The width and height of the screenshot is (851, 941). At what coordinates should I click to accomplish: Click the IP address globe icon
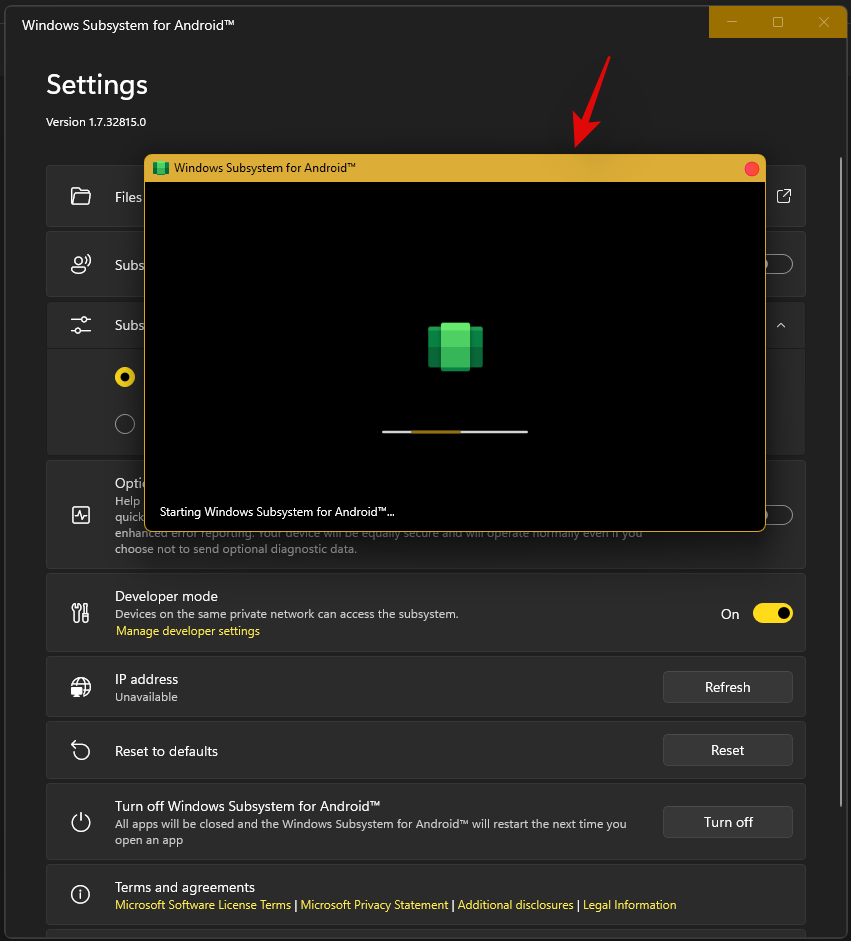pyautogui.click(x=81, y=687)
